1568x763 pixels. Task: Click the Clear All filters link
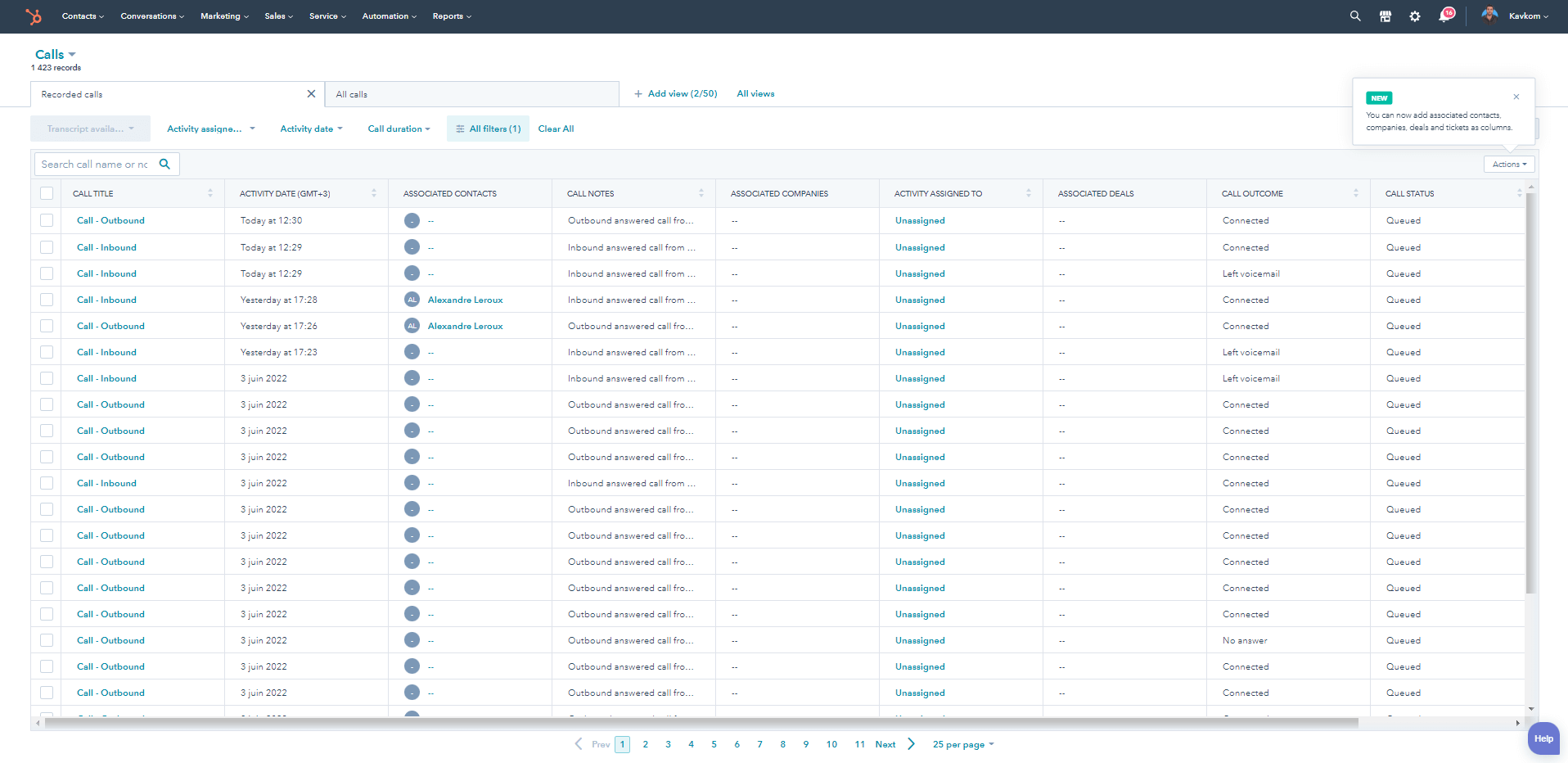click(x=556, y=129)
